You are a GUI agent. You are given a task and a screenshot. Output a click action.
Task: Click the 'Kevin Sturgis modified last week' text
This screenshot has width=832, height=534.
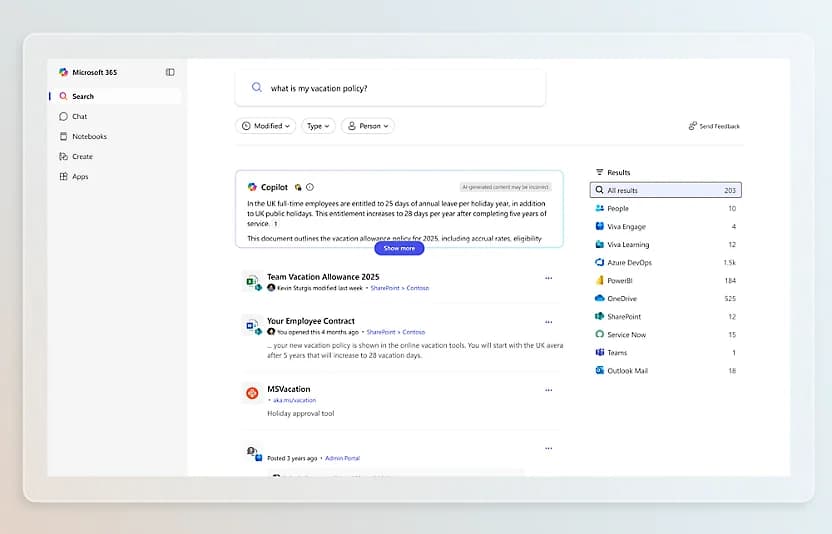point(320,288)
